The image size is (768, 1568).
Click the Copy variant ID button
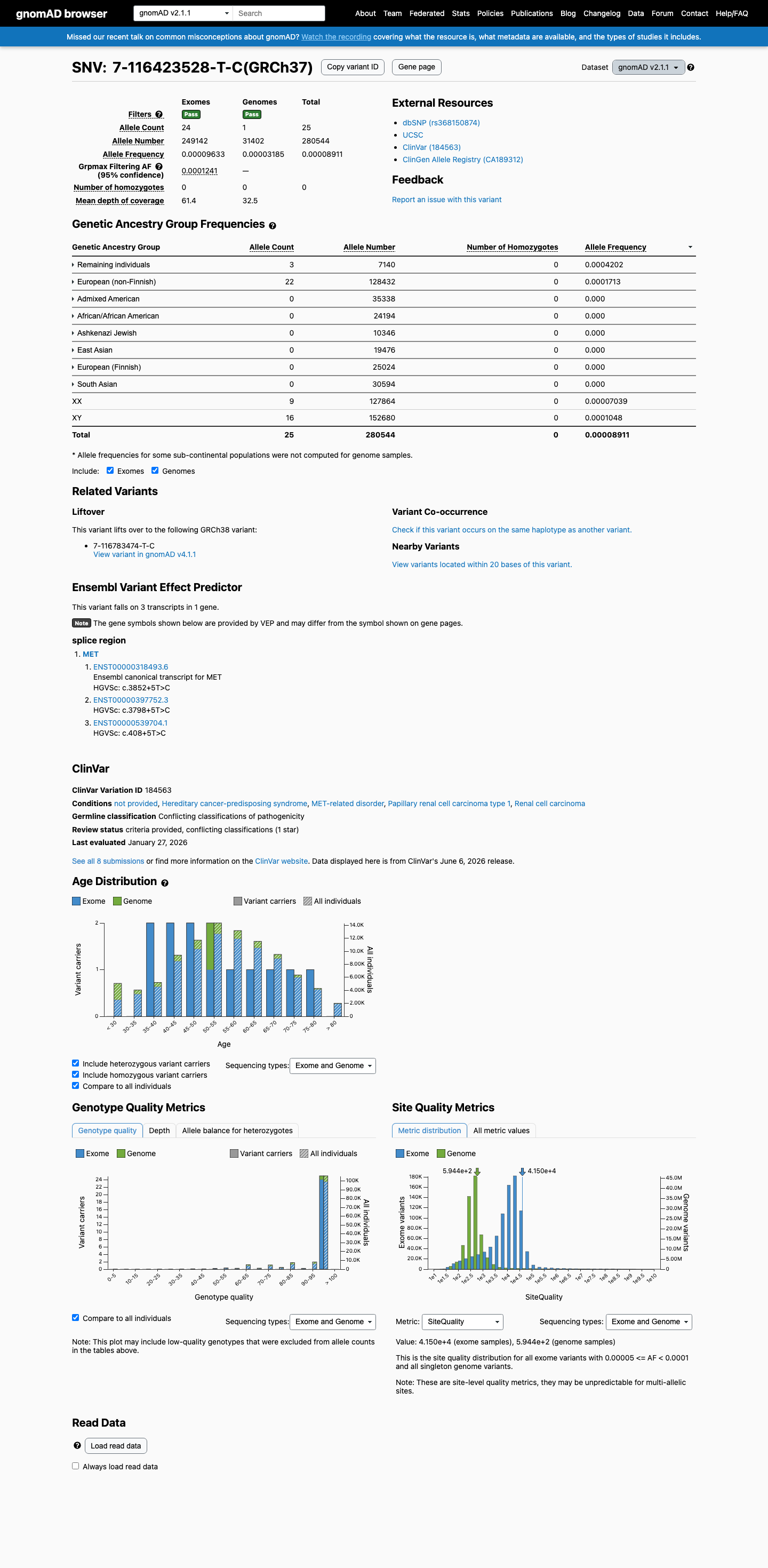tap(353, 67)
